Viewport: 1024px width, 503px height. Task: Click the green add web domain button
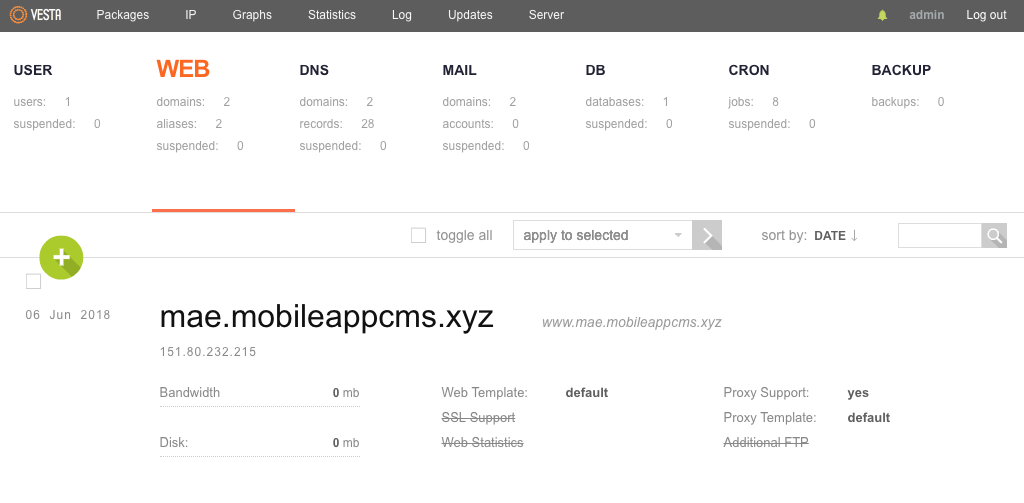[x=61, y=258]
